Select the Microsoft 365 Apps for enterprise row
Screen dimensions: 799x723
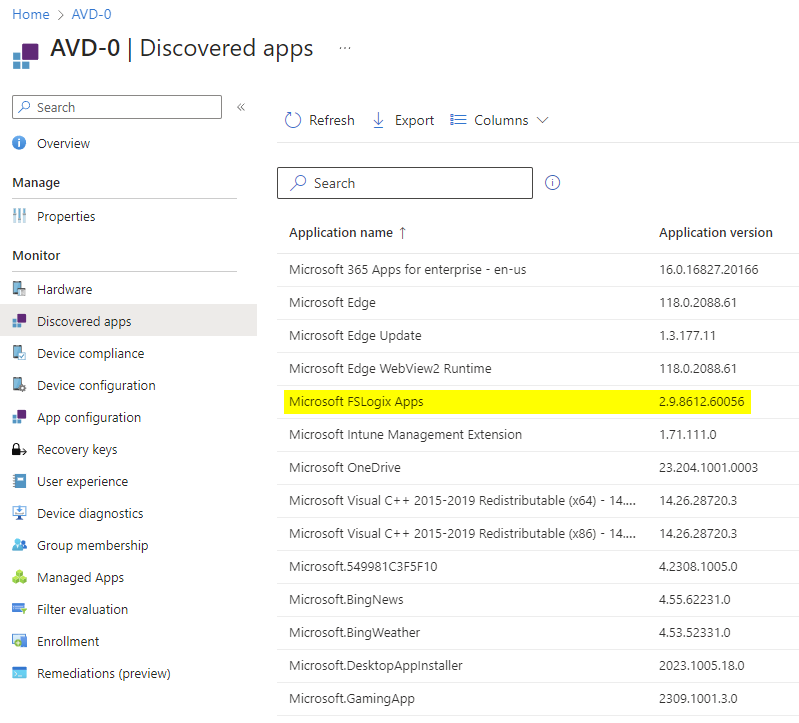point(538,270)
